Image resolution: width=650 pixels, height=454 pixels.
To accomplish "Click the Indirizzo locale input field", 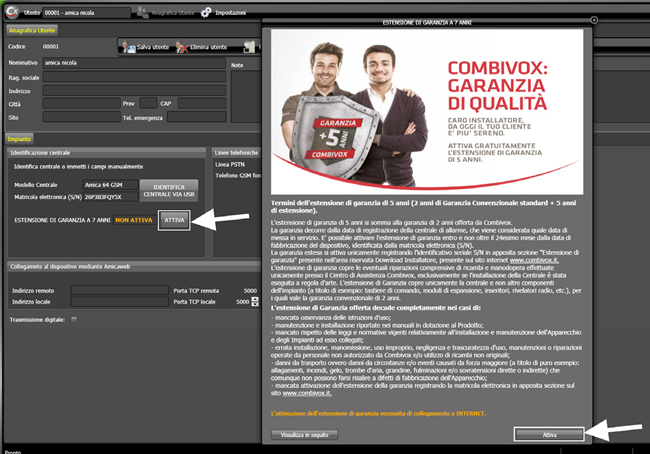I will click(119, 302).
